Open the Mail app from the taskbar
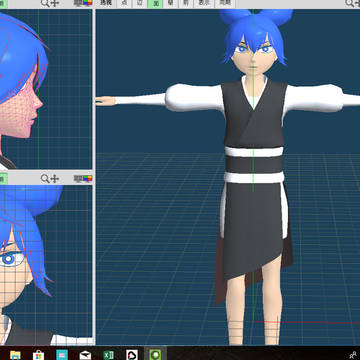 [85, 355]
